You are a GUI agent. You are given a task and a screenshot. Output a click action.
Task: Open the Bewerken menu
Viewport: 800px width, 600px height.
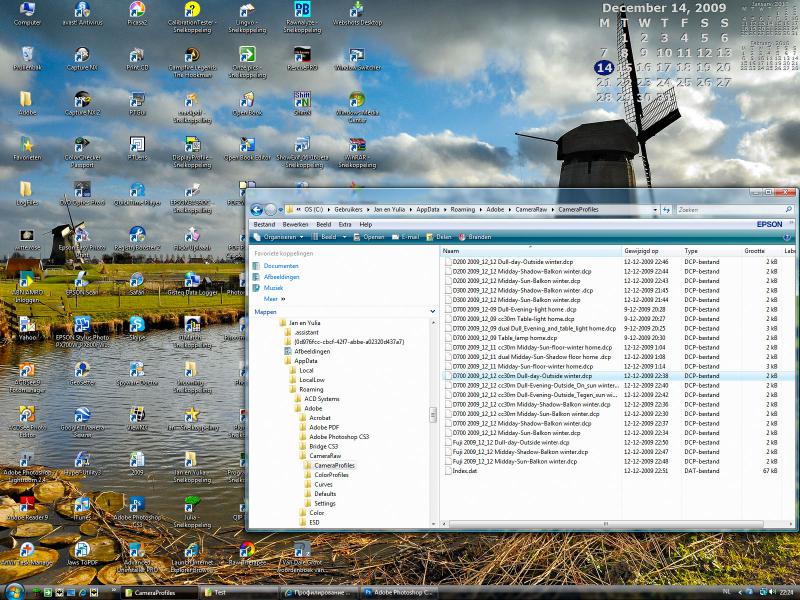pos(295,224)
